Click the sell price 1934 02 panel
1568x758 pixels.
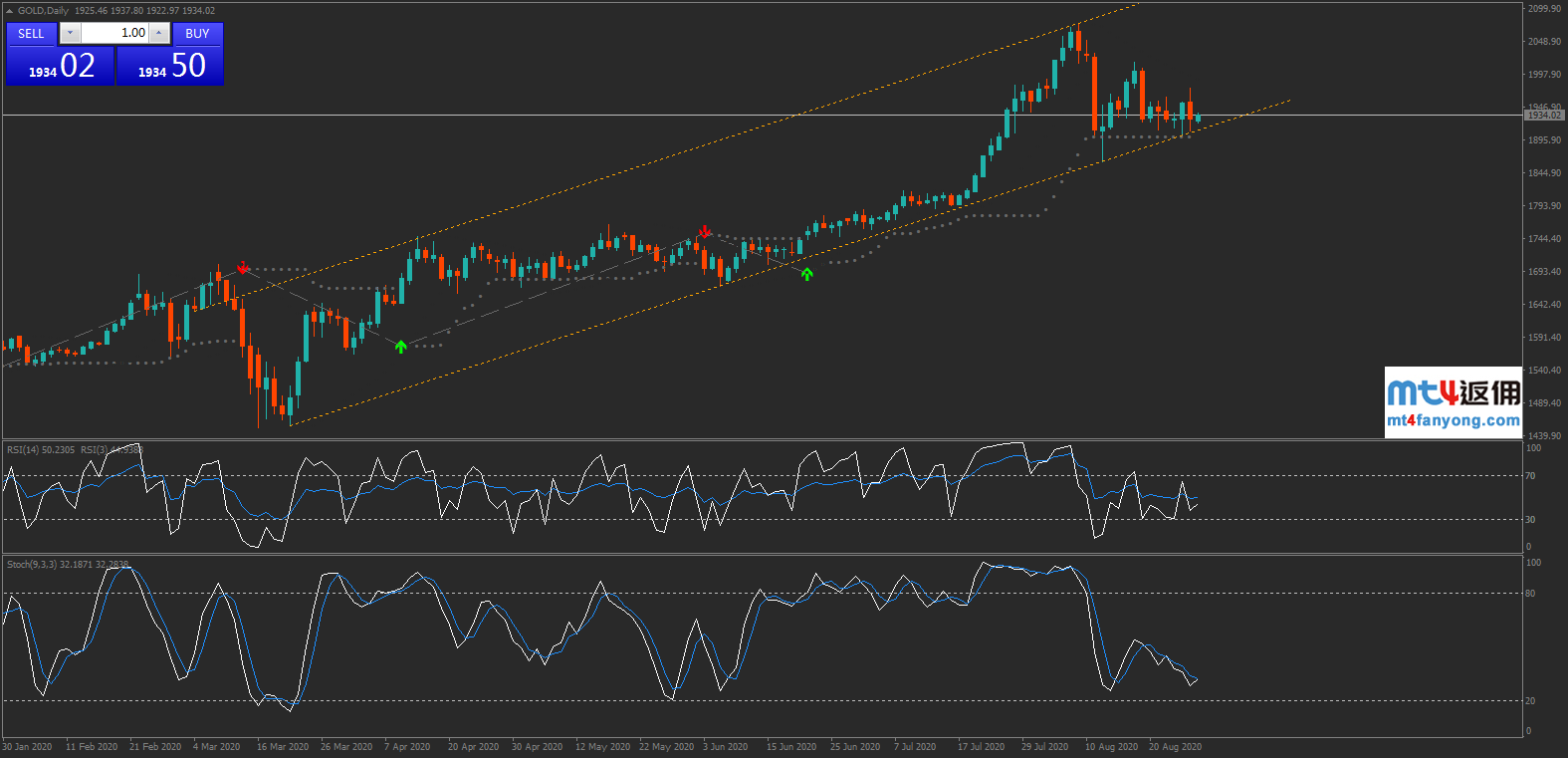click(60, 67)
